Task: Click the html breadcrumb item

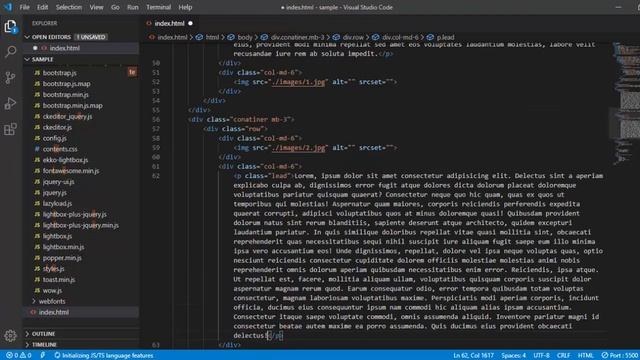Action: 208,37
